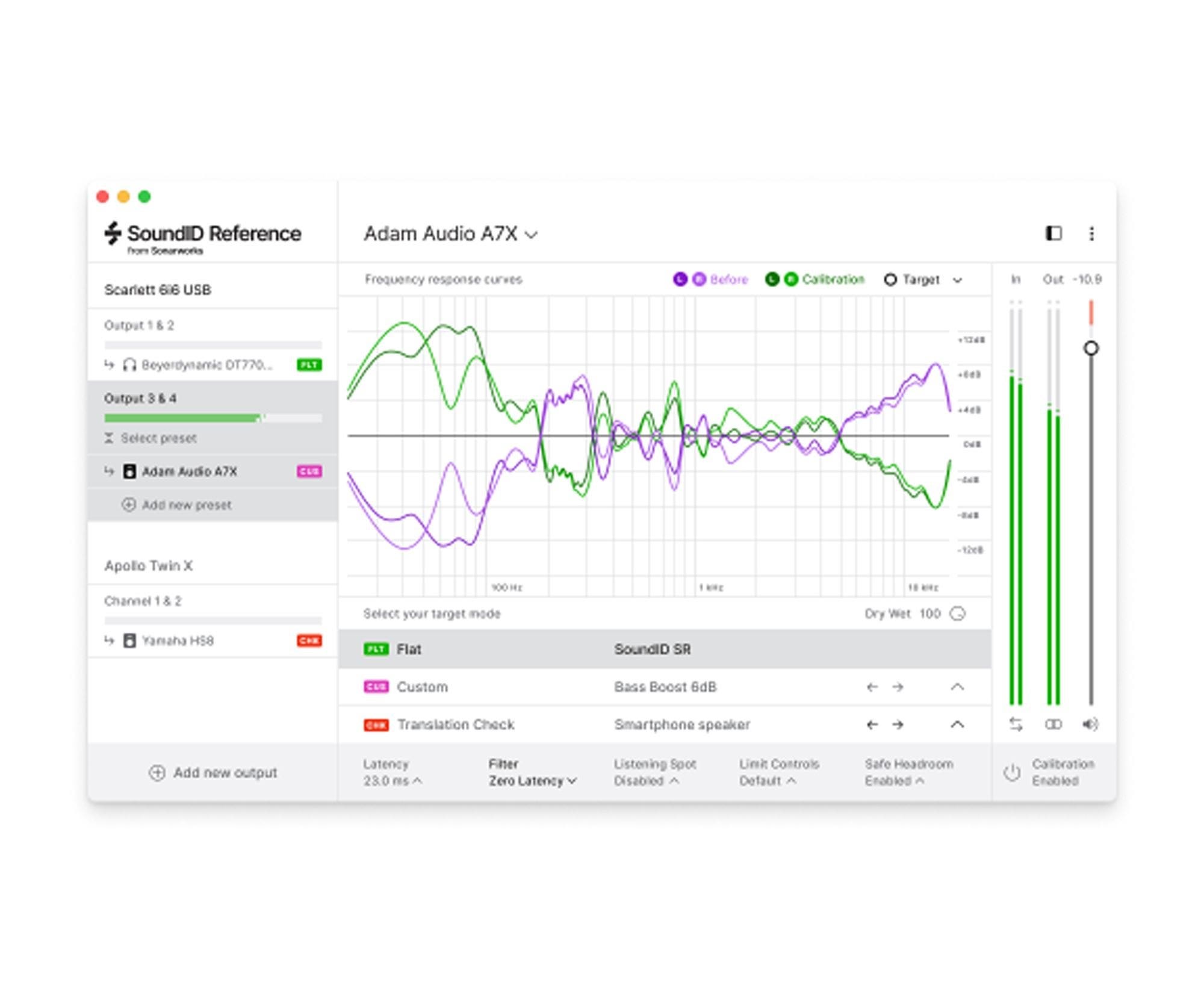The image size is (1204, 1003).
Task: Toggle Before left channel curve L
Action: pos(680,279)
